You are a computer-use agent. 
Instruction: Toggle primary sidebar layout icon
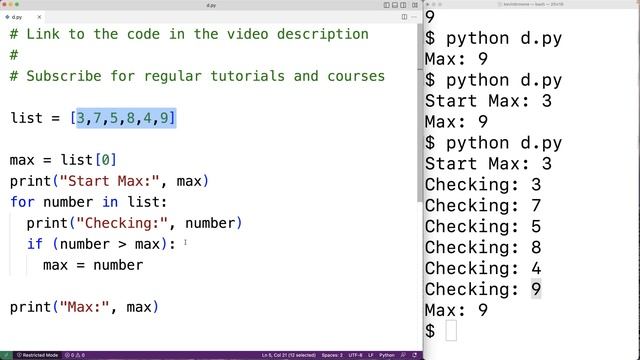pos(386,5)
